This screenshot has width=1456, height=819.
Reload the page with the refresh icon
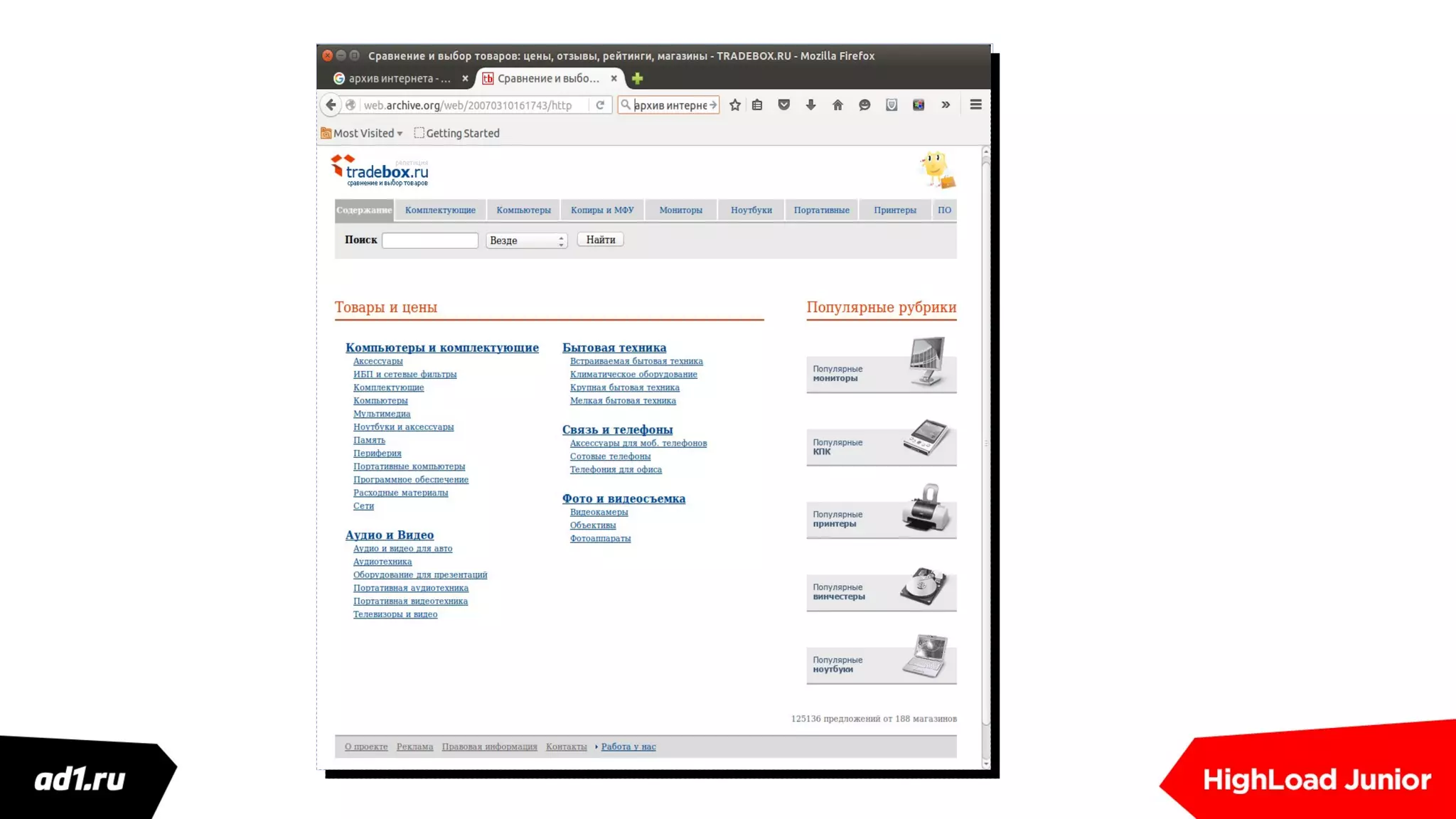[600, 105]
